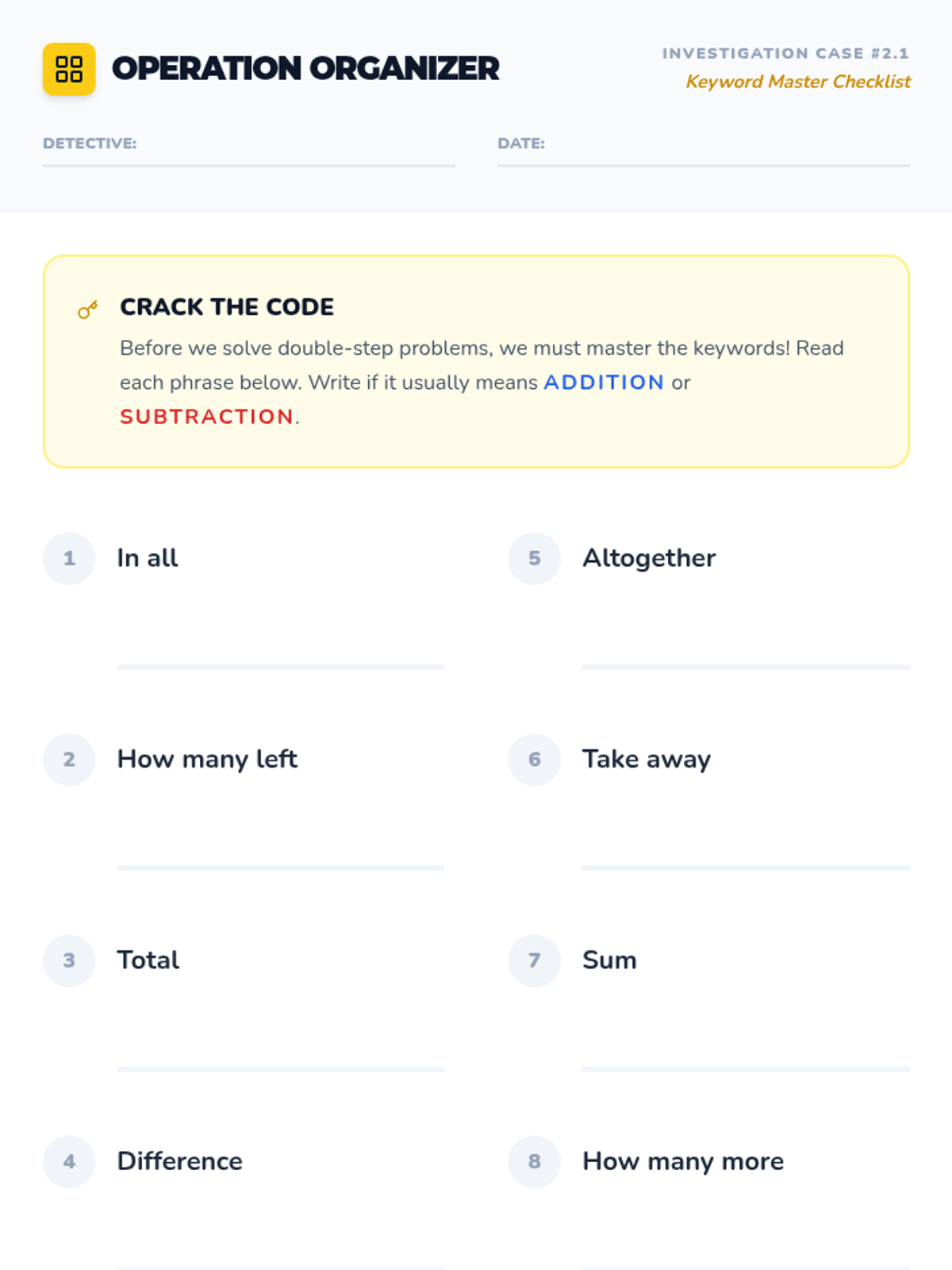952x1270 pixels.
Task: Select the number 2 circle badge
Action: (x=69, y=760)
